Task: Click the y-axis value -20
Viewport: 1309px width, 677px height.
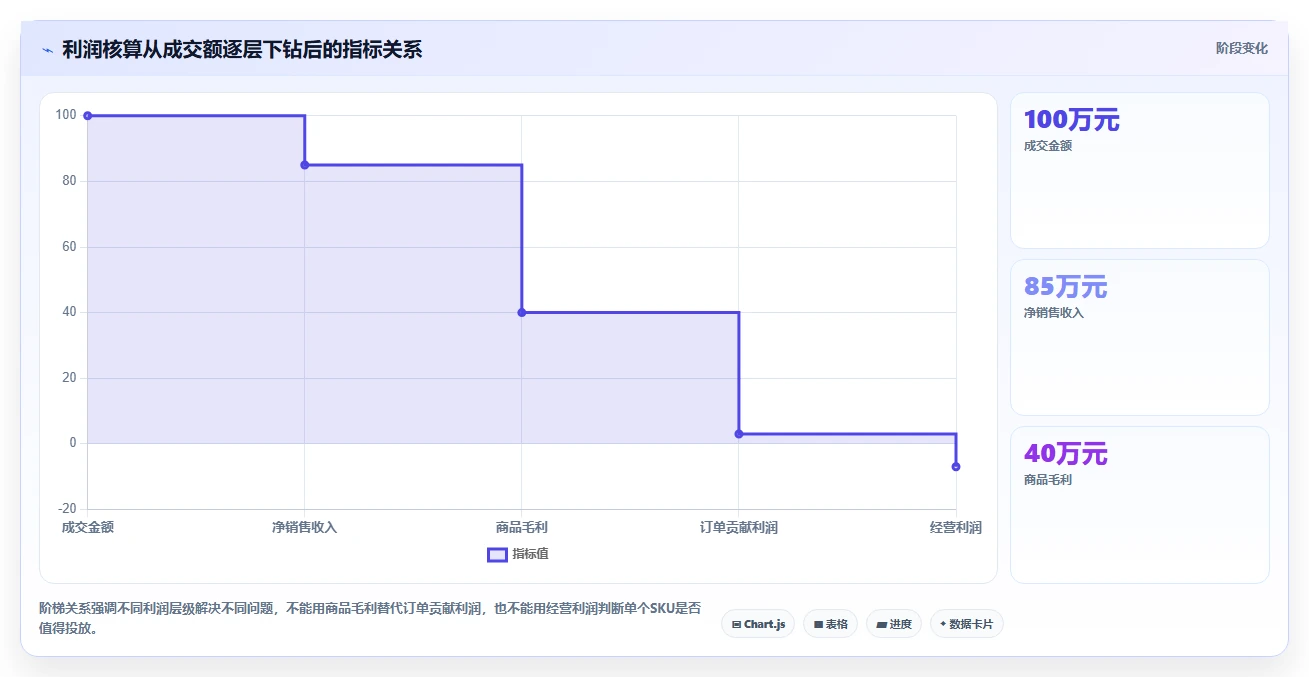Action: click(67, 509)
